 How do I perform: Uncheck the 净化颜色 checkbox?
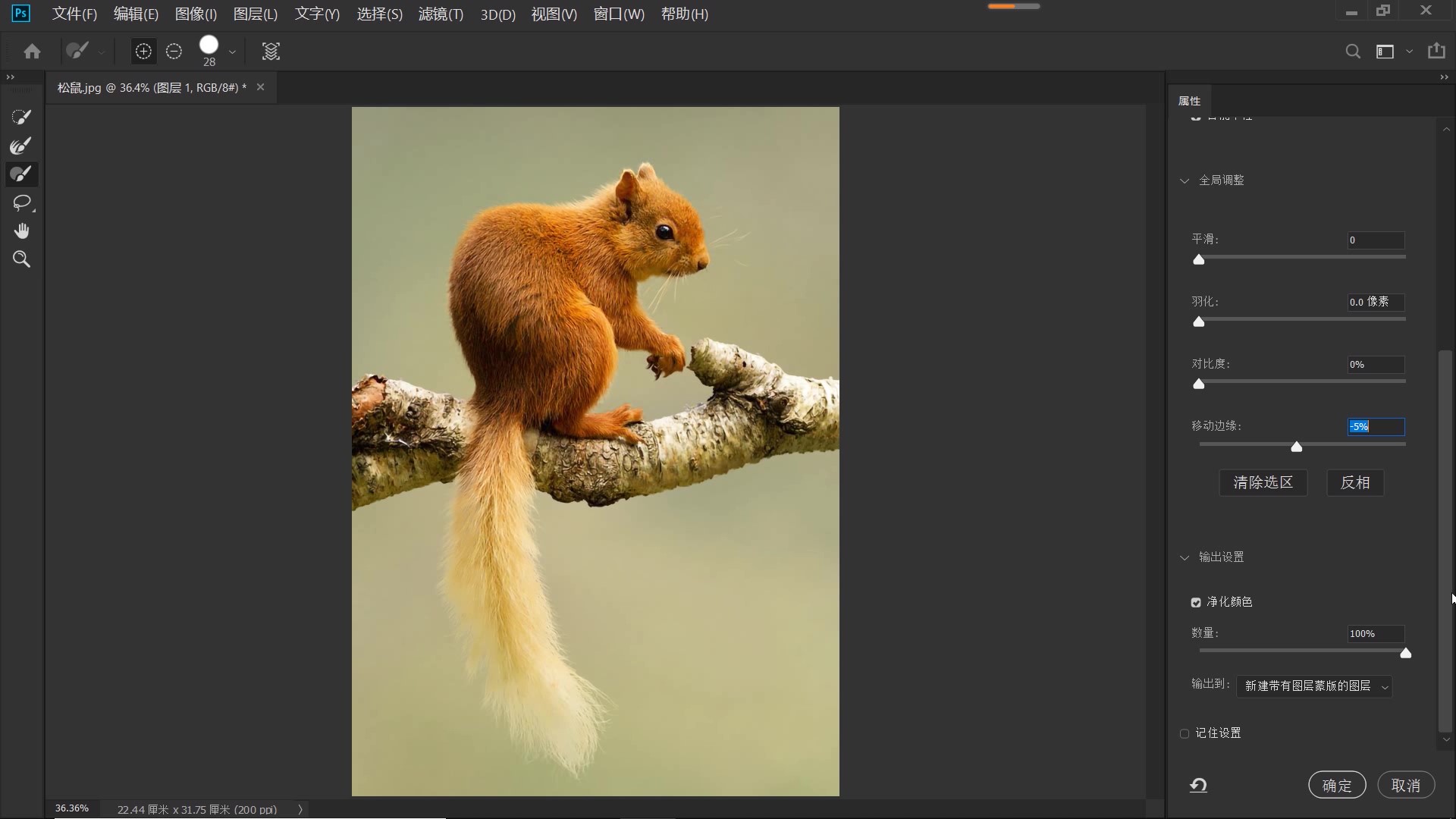[x=1196, y=602]
